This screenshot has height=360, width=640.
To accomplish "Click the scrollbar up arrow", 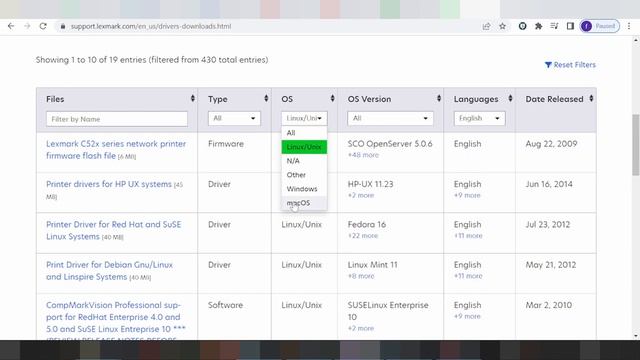I will pos(636,40).
